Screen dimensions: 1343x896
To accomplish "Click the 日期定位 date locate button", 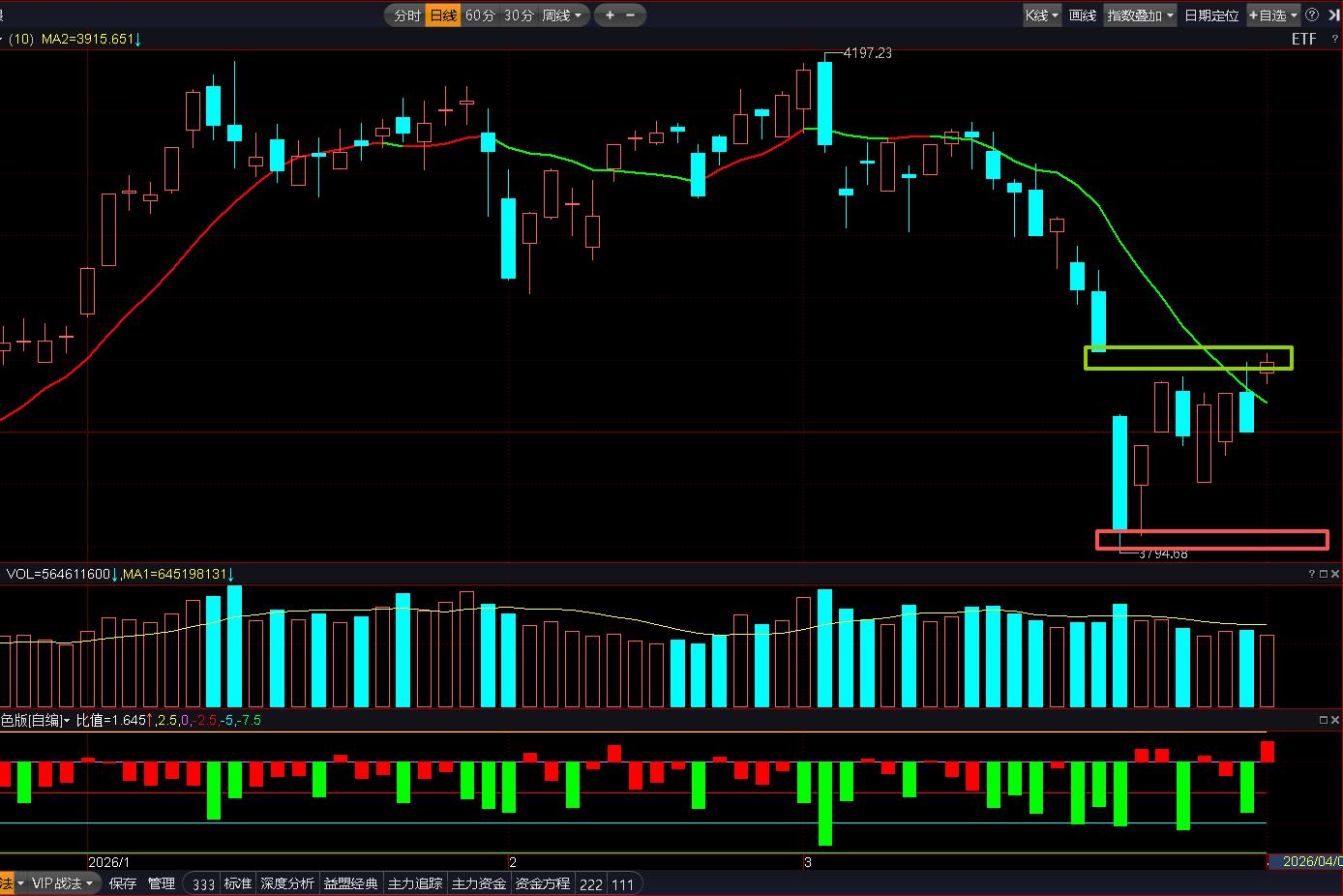I will (x=1211, y=15).
